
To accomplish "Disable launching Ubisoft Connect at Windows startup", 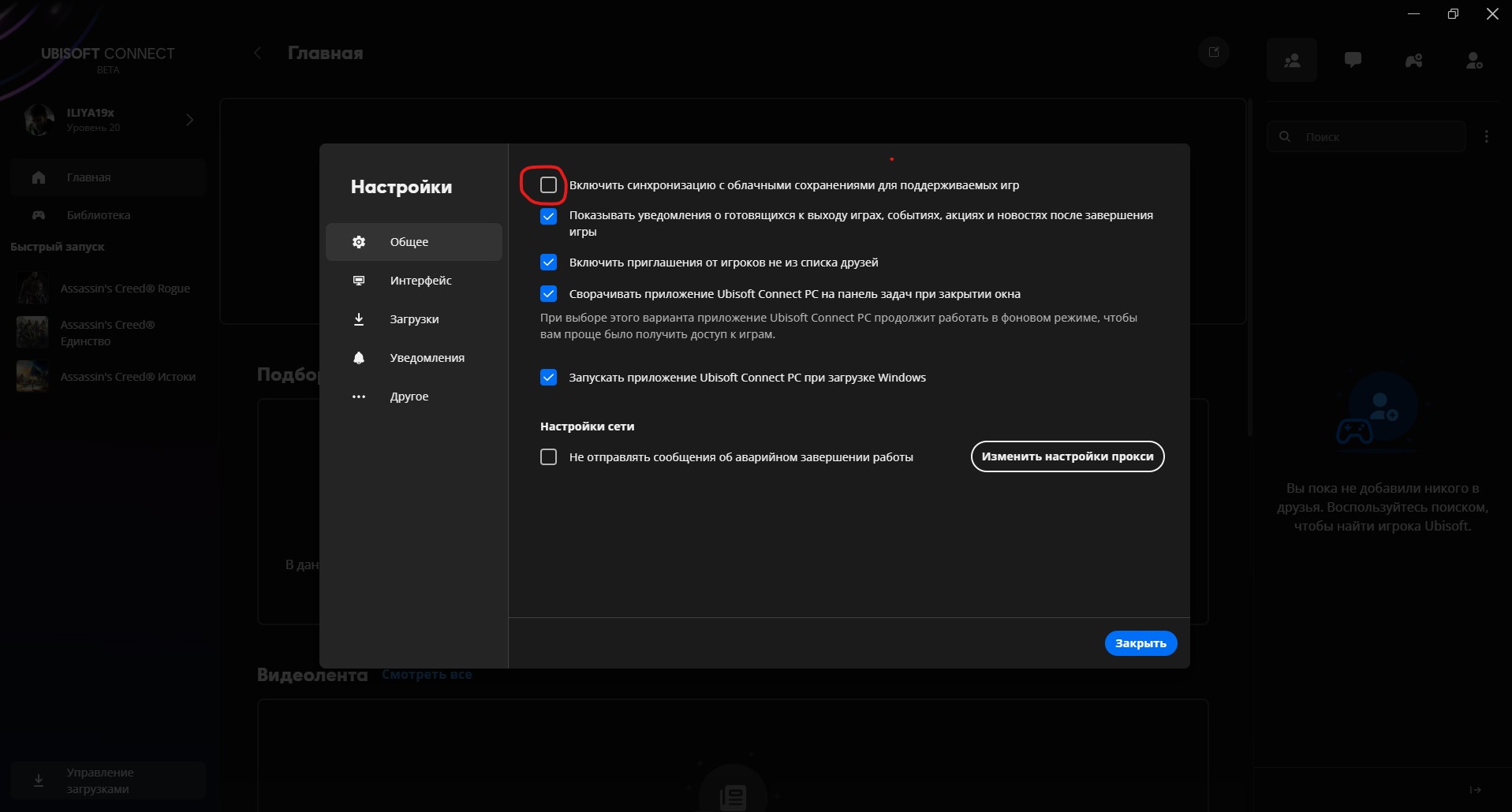I will pyautogui.click(x=548, y=378).
